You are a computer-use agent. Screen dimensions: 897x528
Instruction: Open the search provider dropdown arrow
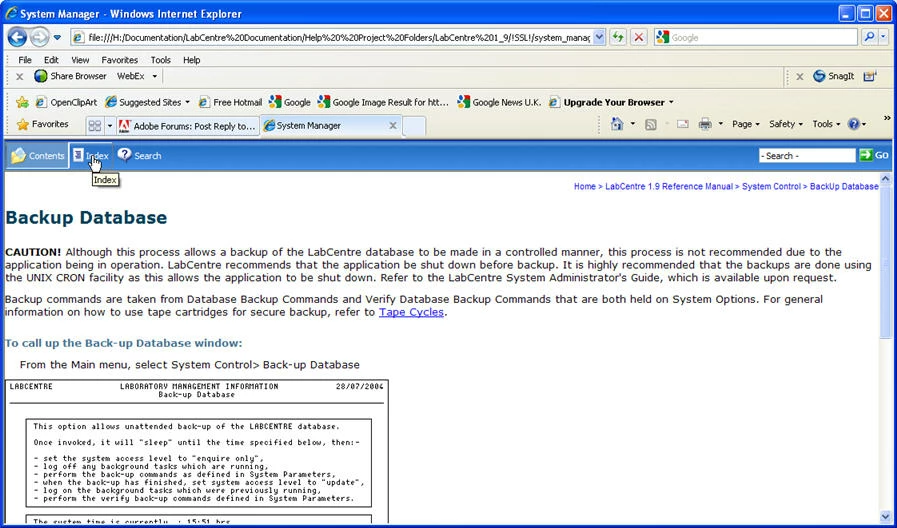(883, 38)
